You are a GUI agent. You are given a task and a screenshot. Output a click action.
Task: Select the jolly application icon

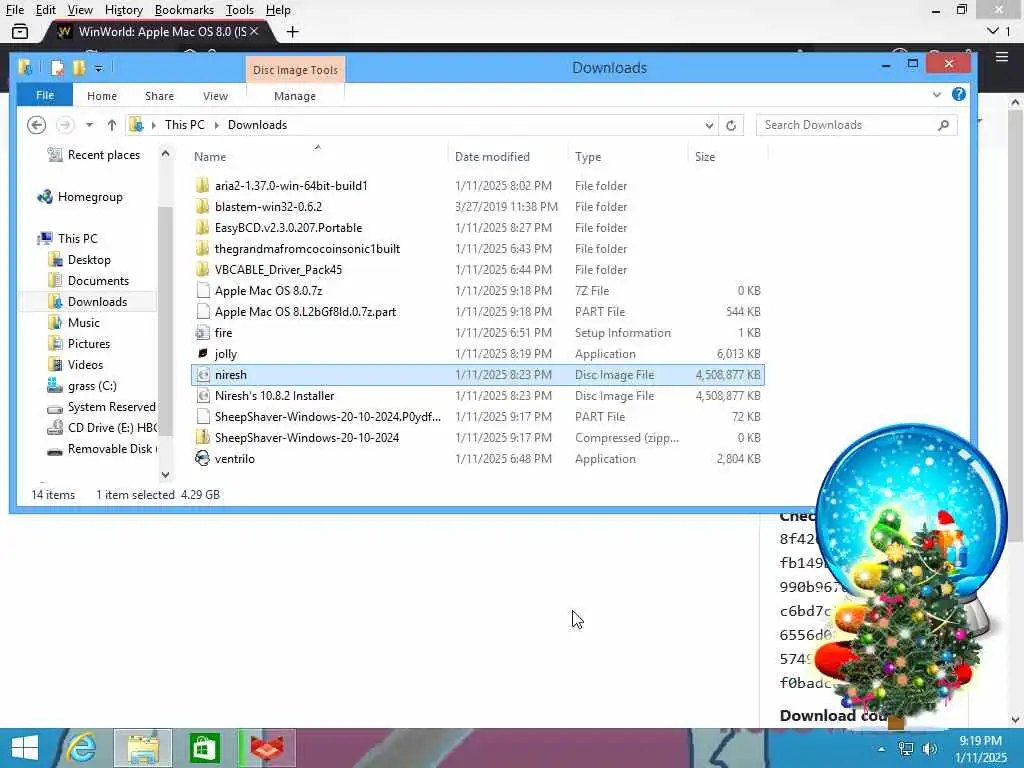tap(203, 353)
